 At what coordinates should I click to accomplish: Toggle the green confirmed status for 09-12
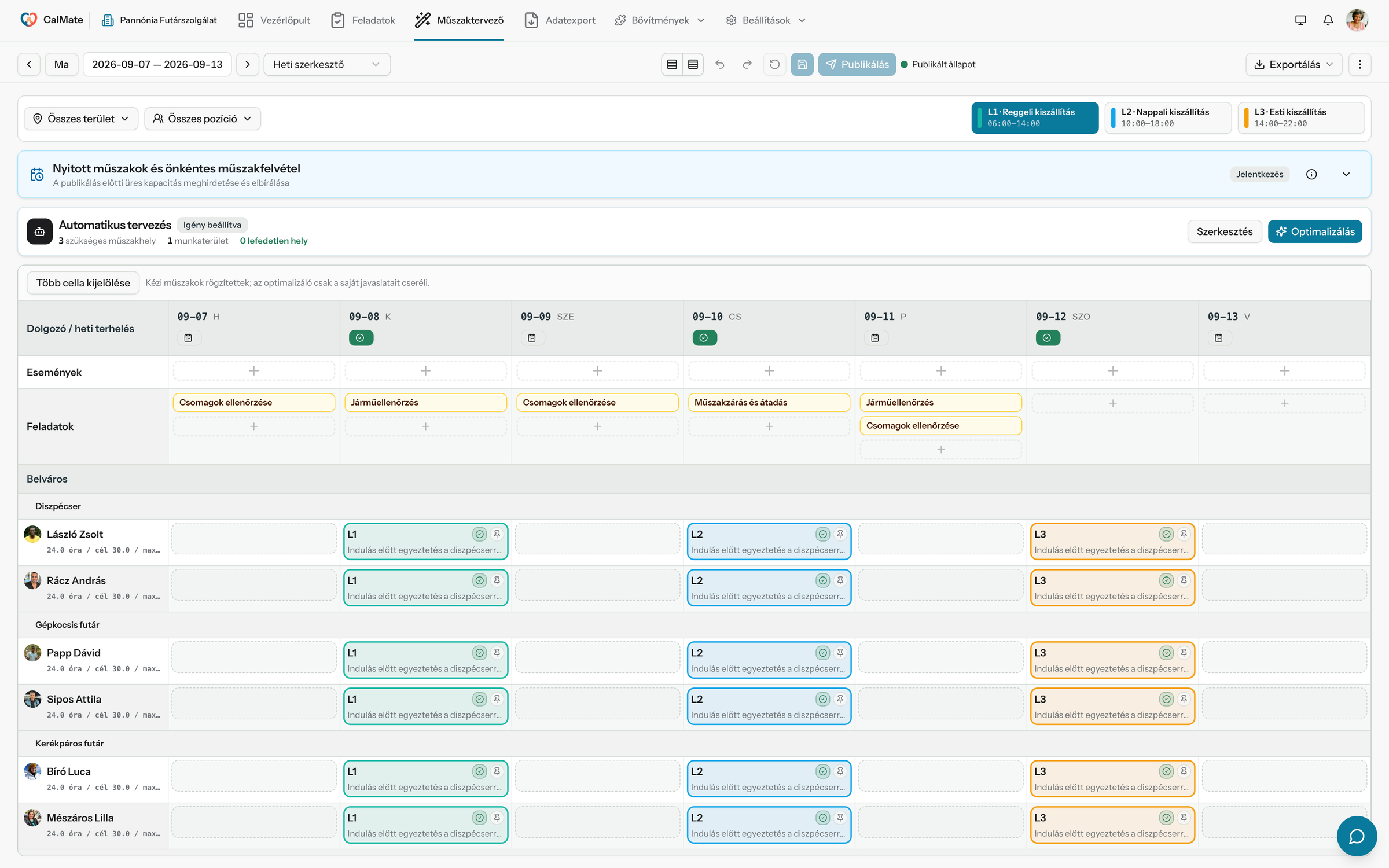1048,338
